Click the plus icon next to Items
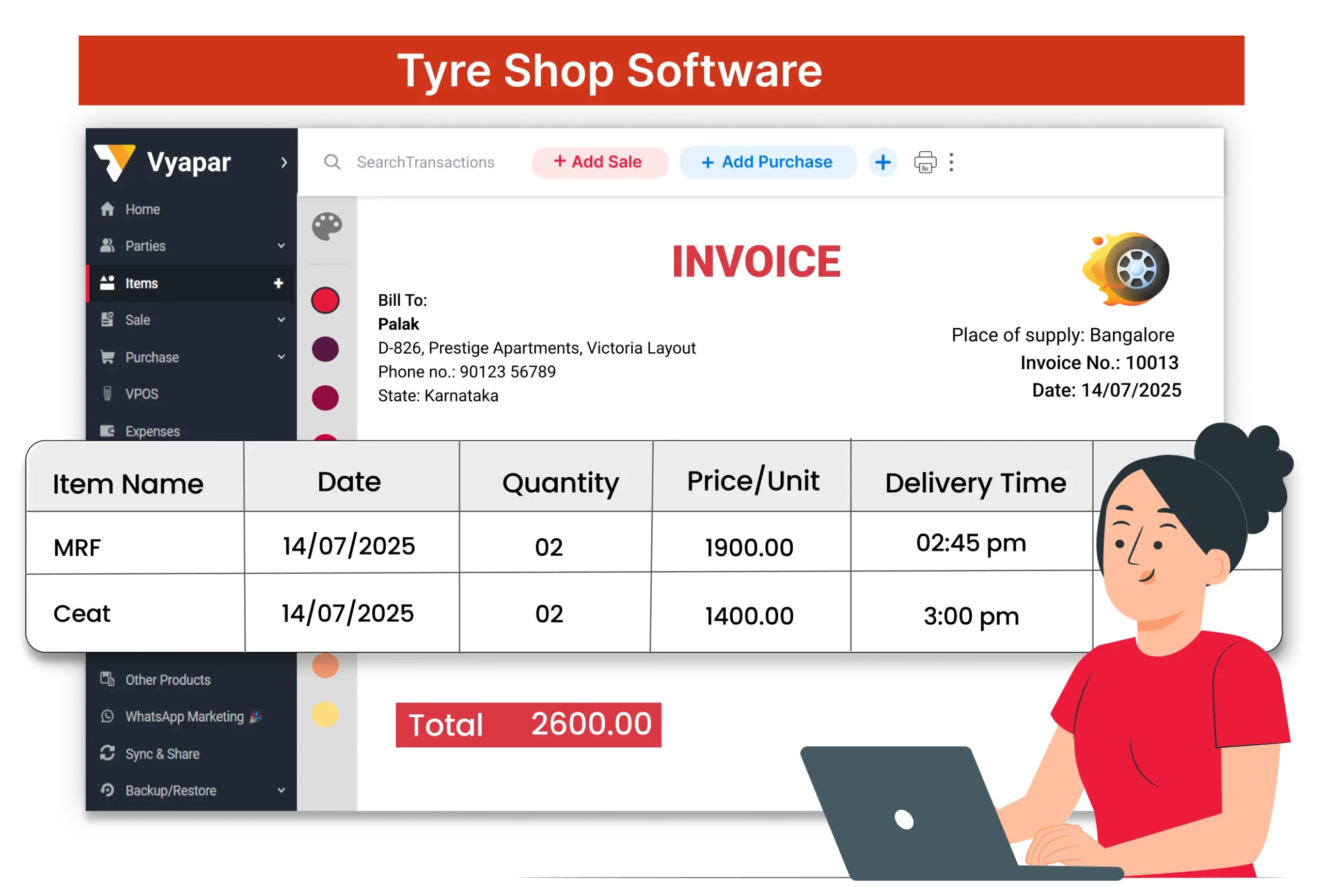The width and height of the screenshot is (1322, 896). click(x=278, y=284)
